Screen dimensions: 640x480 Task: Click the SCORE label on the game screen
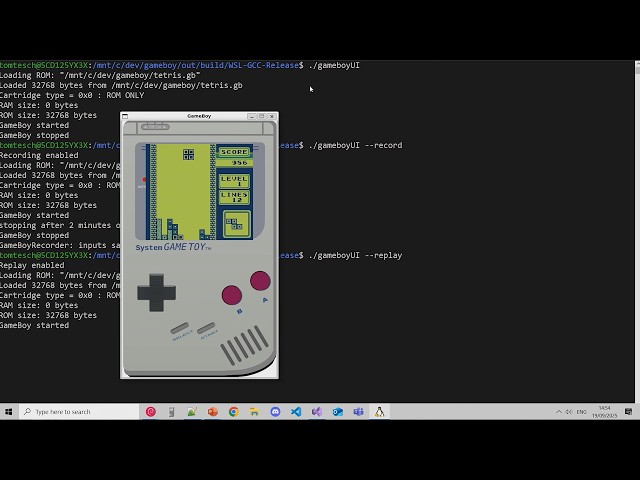(x=234, y=152)
